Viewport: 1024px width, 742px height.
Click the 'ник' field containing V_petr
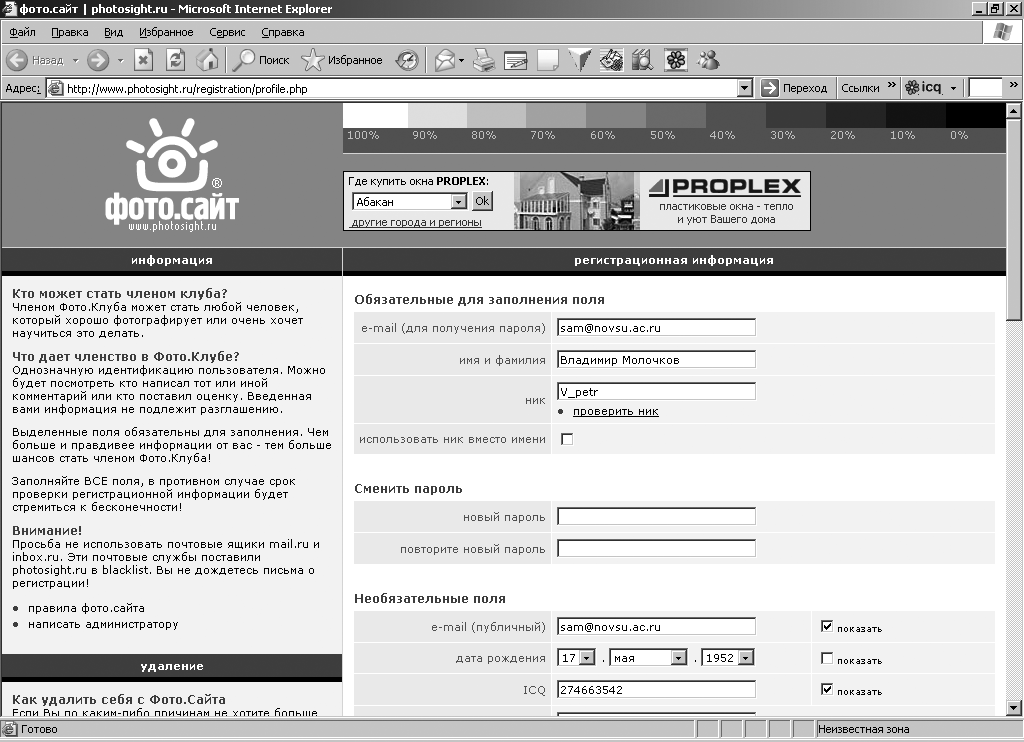[656, 391]
